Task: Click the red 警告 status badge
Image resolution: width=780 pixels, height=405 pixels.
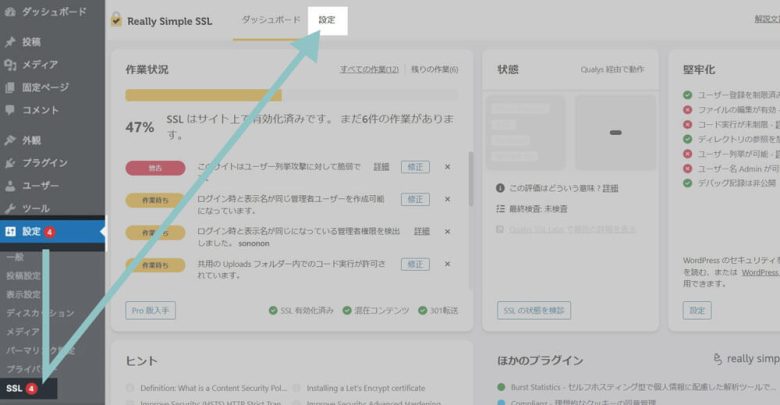Action: pos(155,168)
